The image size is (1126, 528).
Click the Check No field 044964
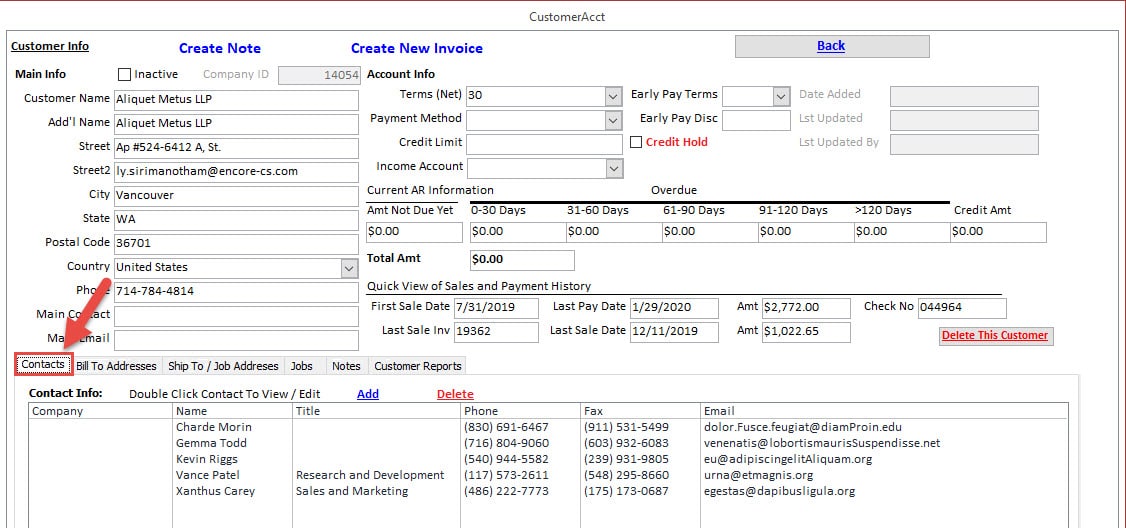[962, 308]
